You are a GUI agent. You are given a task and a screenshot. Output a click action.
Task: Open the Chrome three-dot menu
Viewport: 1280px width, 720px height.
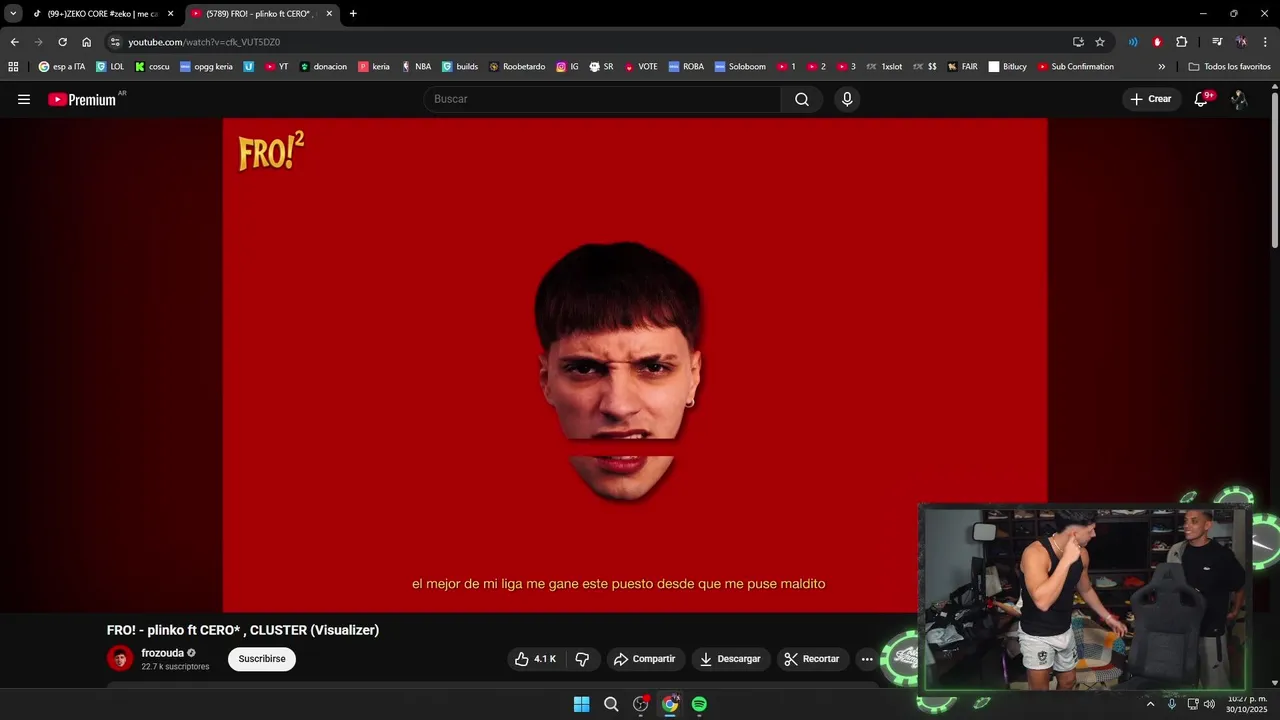click(1266, 42)
